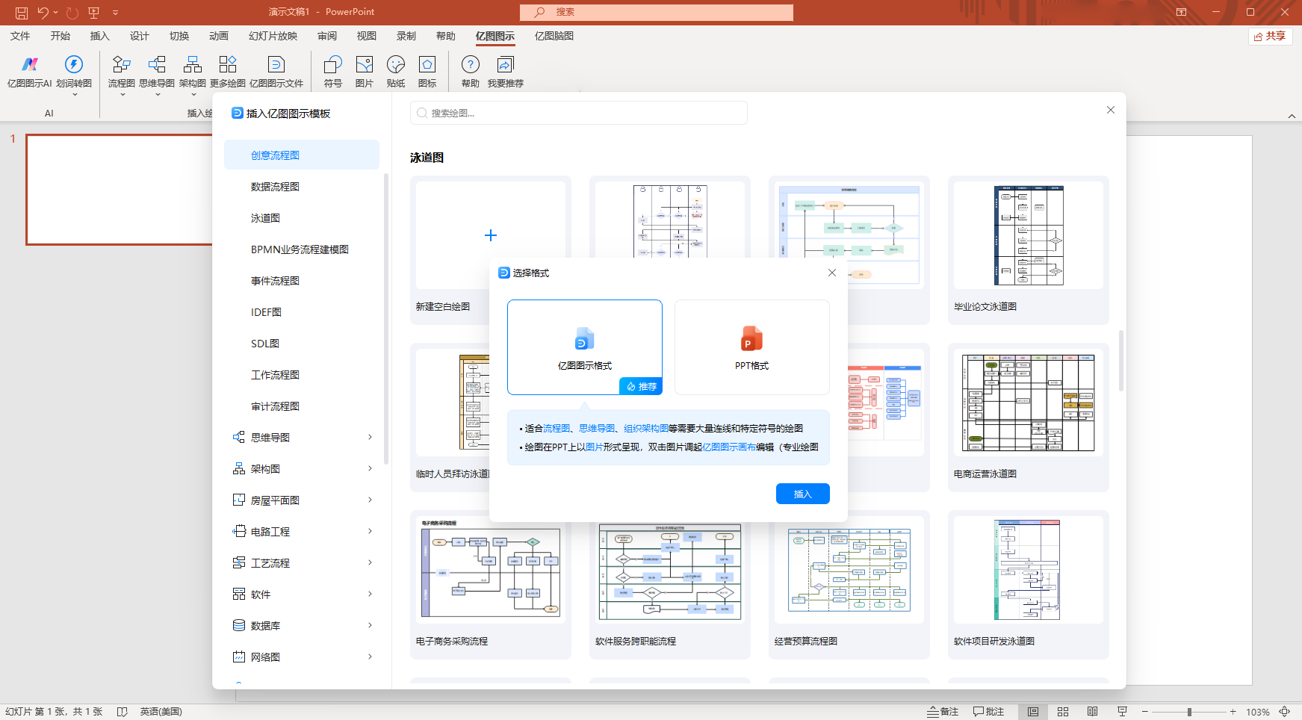Switch to the 亿图脑图 ribbon tab
The width and height of the screenshot is (1302, 720).
(x=554, y=36)
